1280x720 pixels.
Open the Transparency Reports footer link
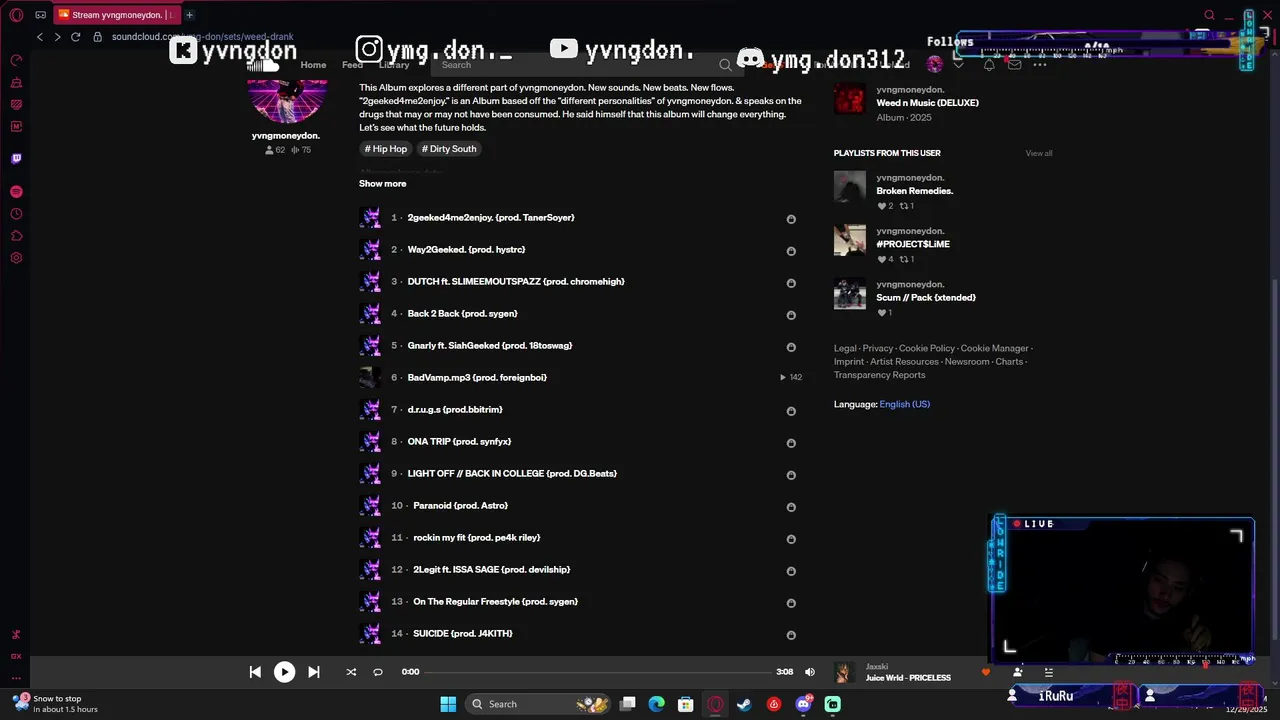pos(880,375)
